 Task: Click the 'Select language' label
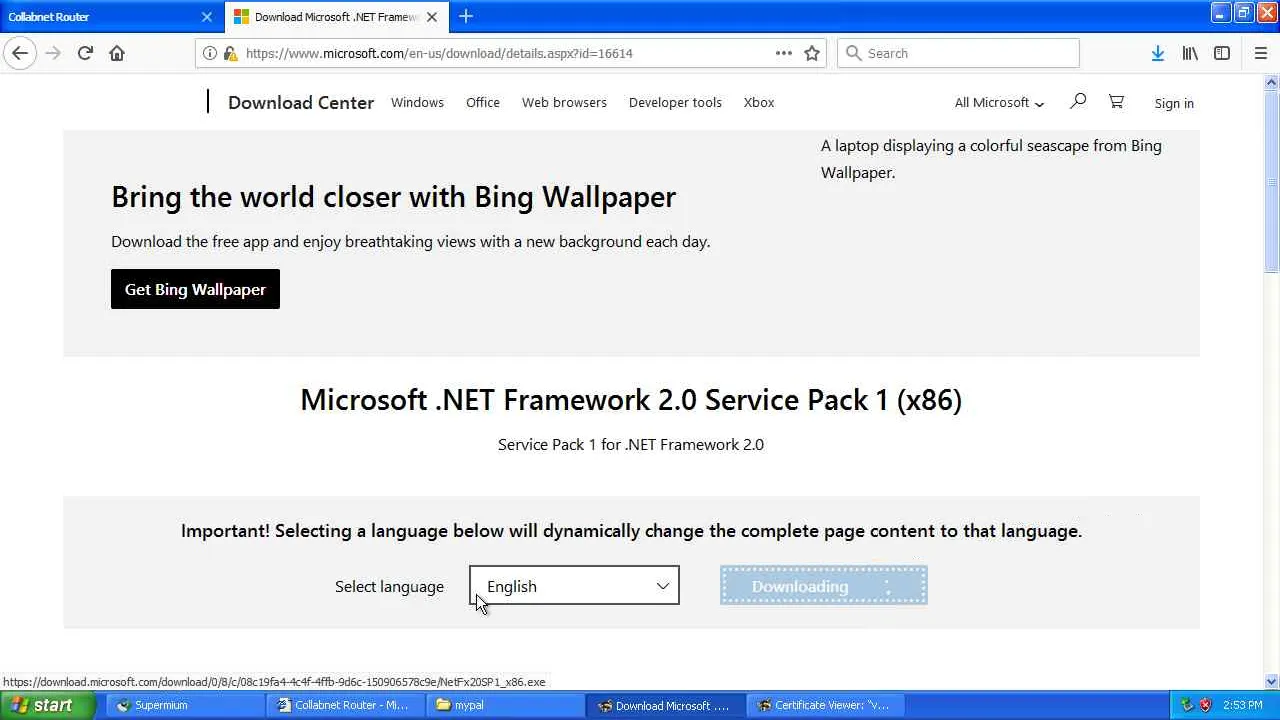click(389, 587)
